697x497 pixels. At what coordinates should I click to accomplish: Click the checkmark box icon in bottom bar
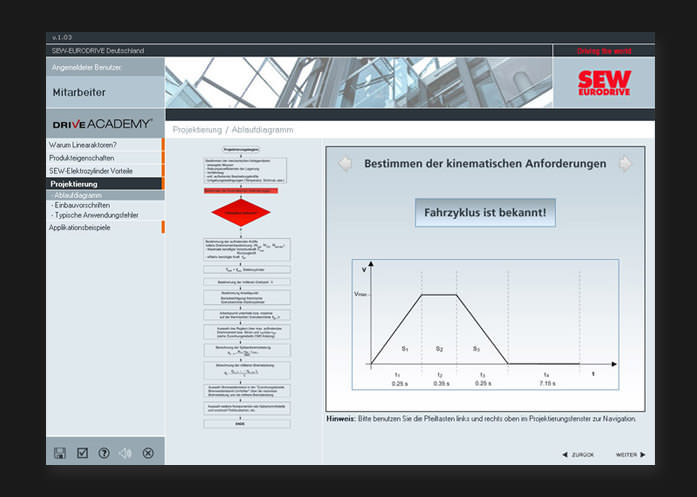tap(82, 453)
